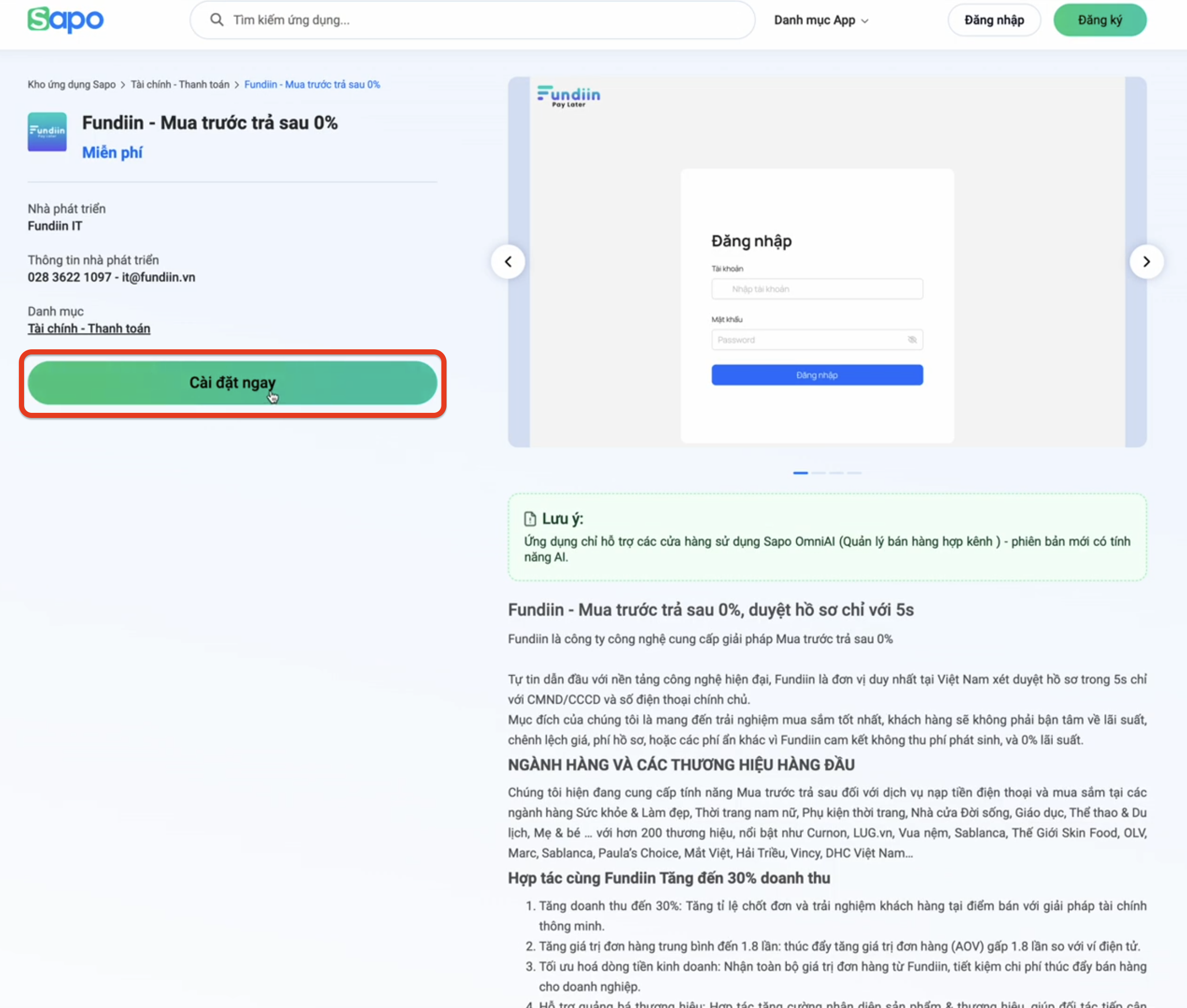
Task: Click the Sapo logo
Action: [x=66, y=19]
